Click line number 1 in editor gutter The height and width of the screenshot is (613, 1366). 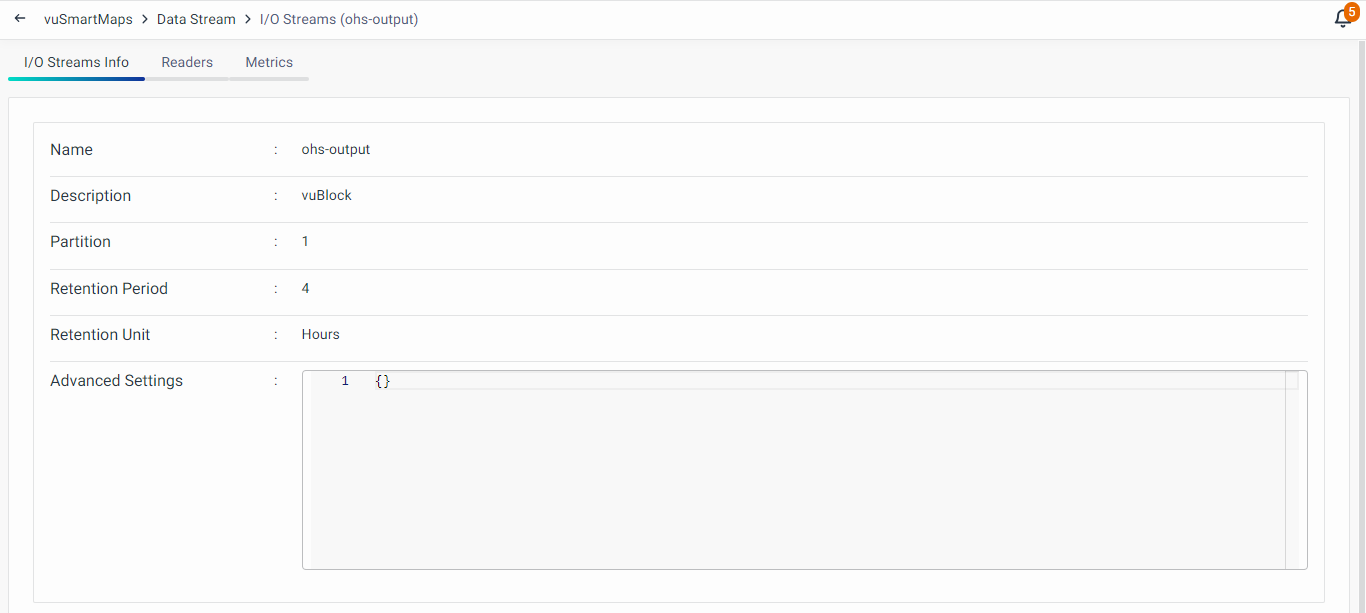(345, 381)
